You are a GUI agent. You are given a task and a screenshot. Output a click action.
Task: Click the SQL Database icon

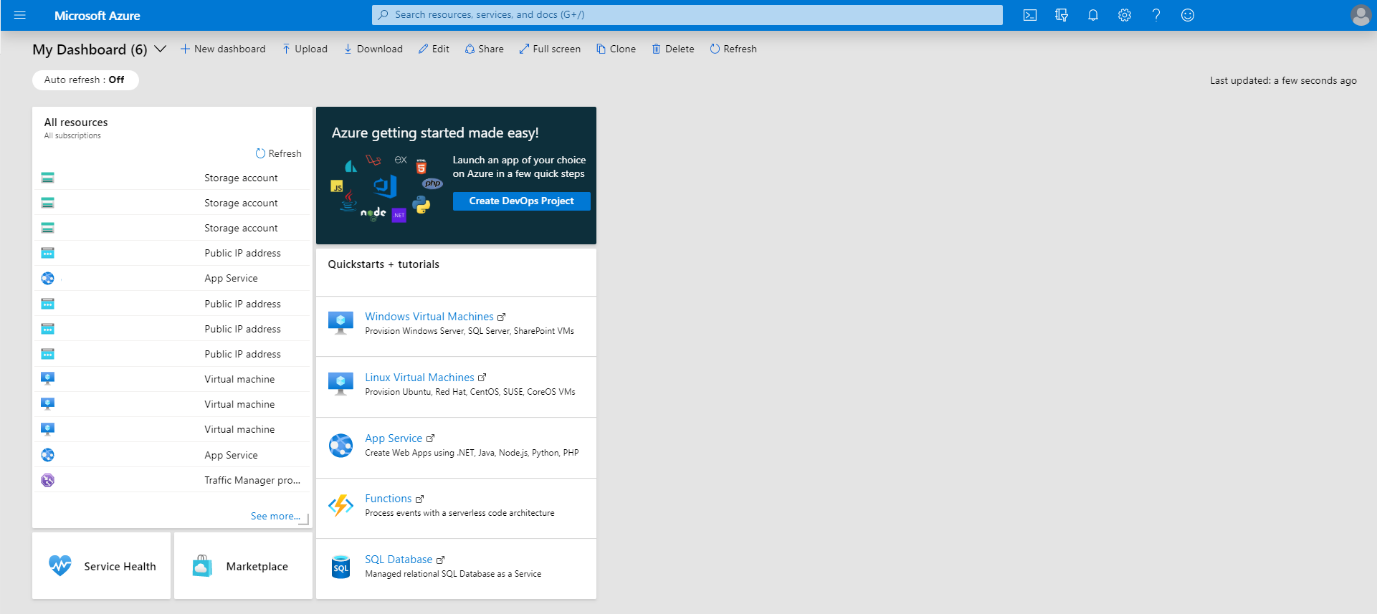(x=341, y=566)
